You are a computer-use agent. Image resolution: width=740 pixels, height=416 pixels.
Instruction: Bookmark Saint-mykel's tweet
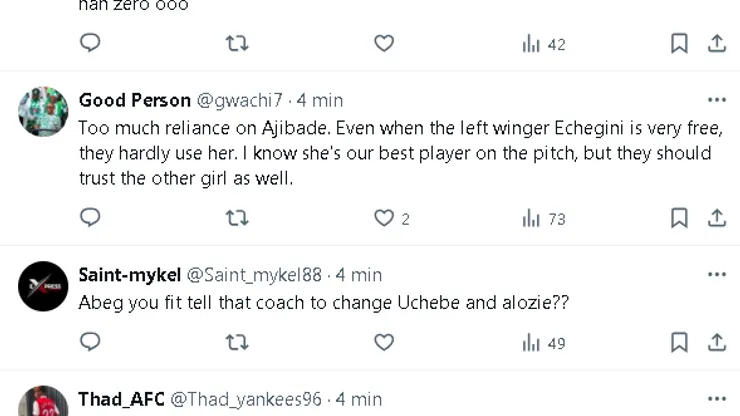click(x=679, y=342)
